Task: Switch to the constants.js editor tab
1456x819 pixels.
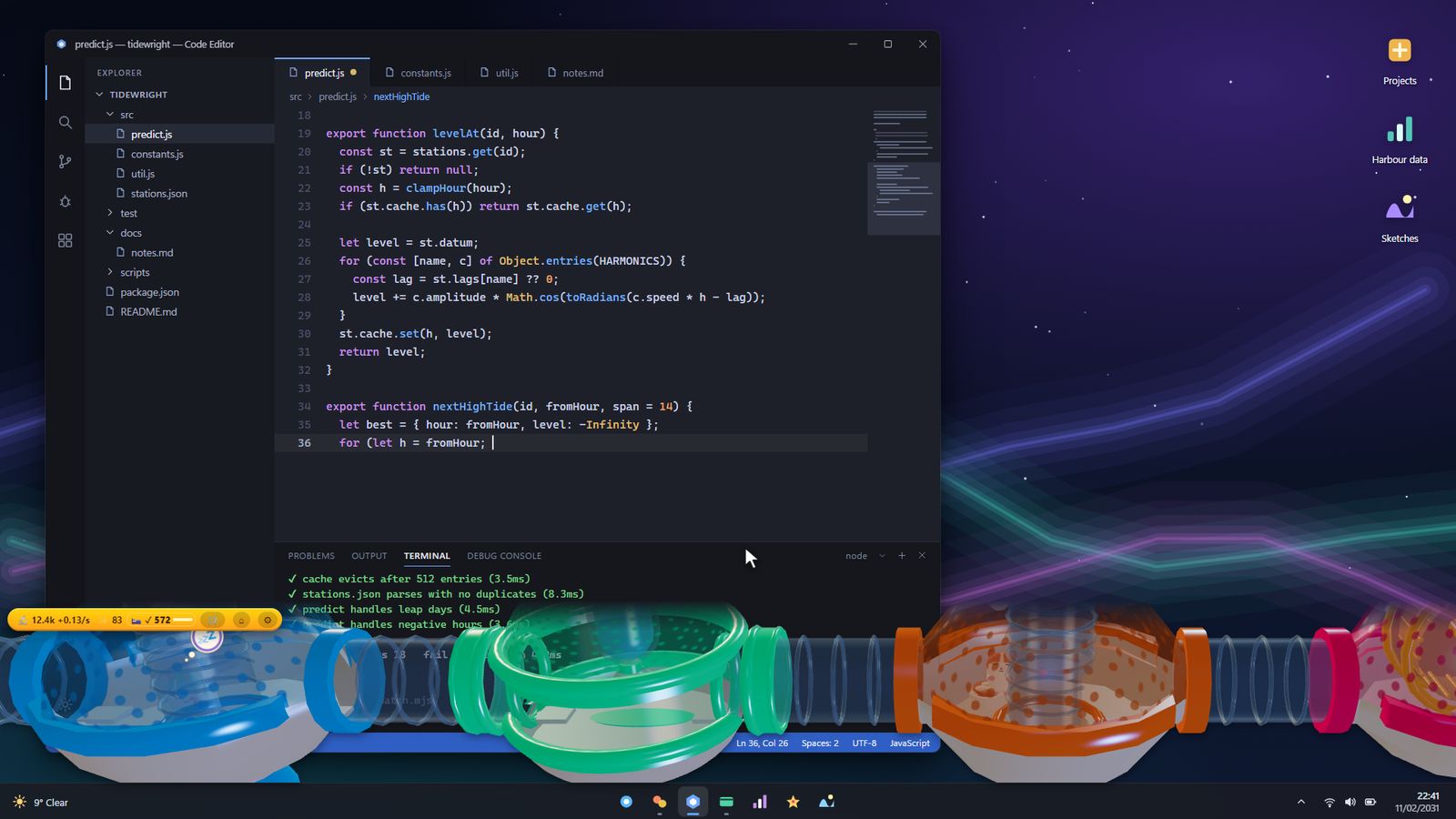Action: coord(418,73)
